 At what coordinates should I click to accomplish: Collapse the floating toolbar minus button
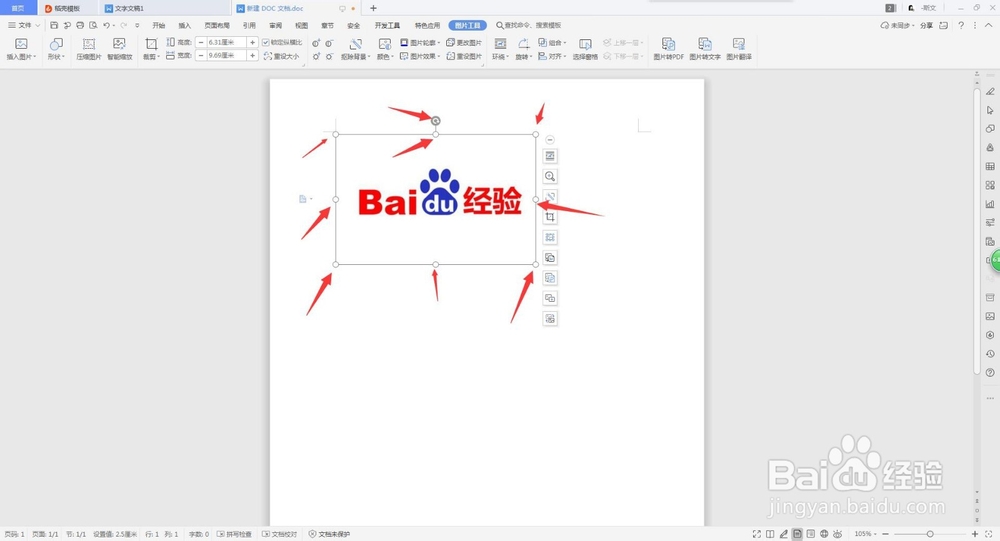point(550,140)
